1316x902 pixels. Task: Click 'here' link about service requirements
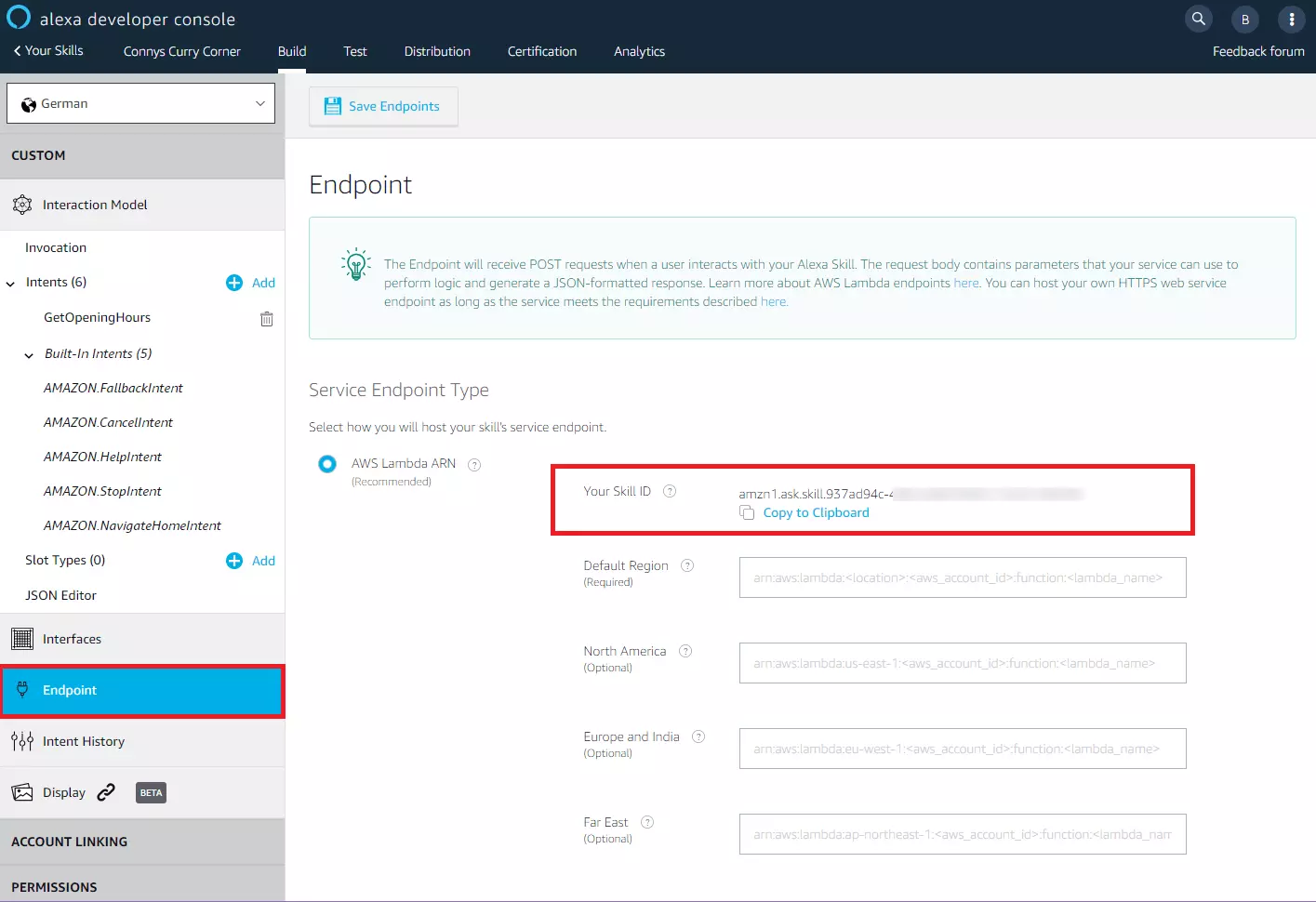click(x=774, y=301)
